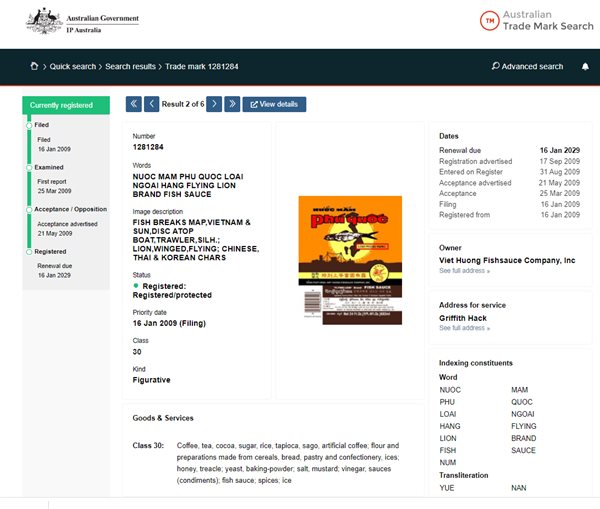Expand owner's See full address link
The width and height of the screenshot is (600, 509).
pyautogui.click(x=464, y=270)
